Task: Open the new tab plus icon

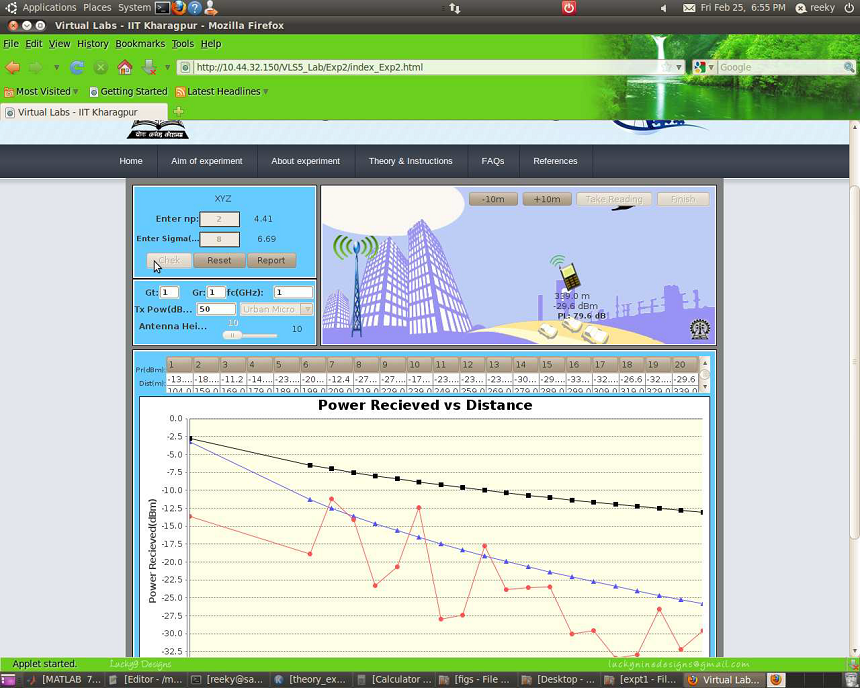Action: tap(179, 112)
